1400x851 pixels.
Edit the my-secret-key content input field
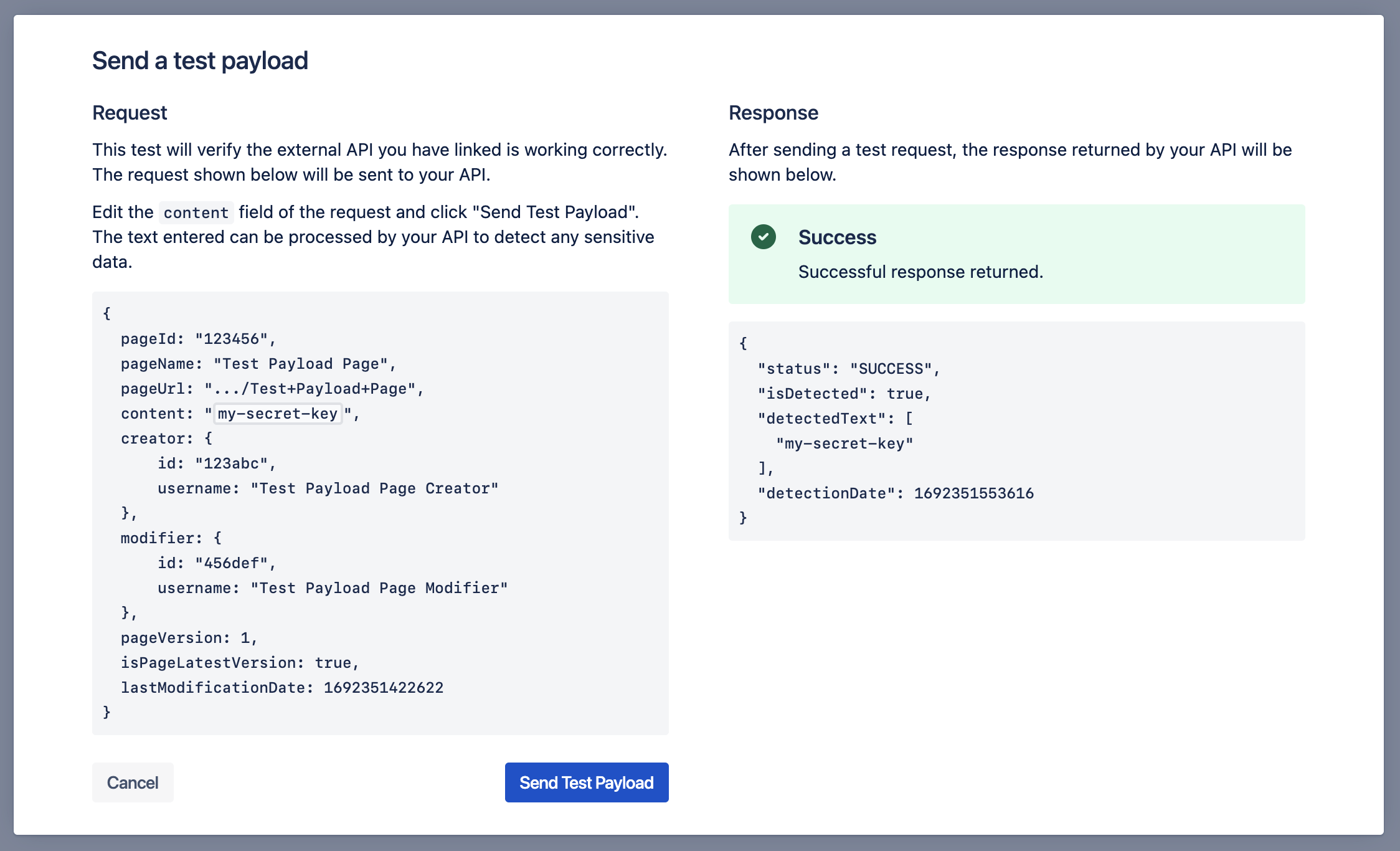(277, 414)
